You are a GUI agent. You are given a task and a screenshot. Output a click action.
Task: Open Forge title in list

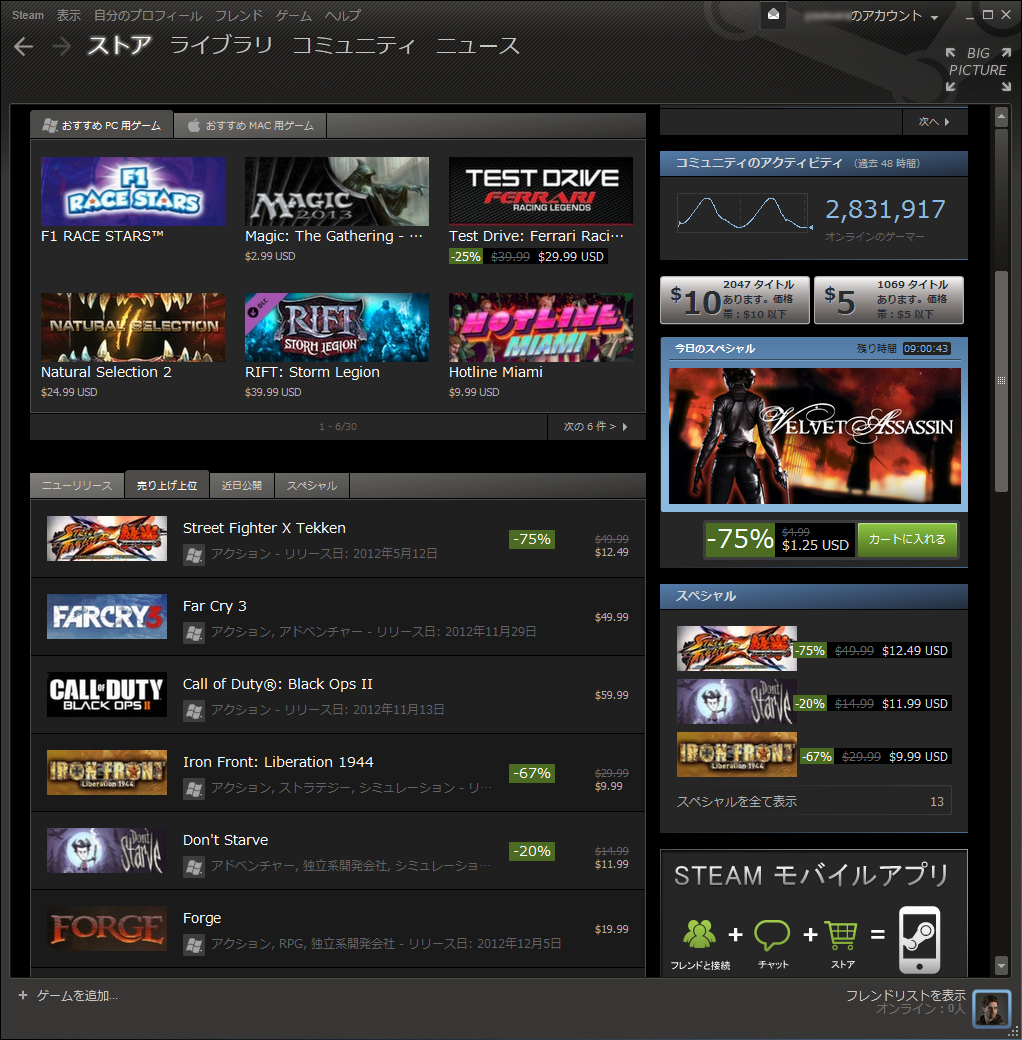[x=202, y=918]
